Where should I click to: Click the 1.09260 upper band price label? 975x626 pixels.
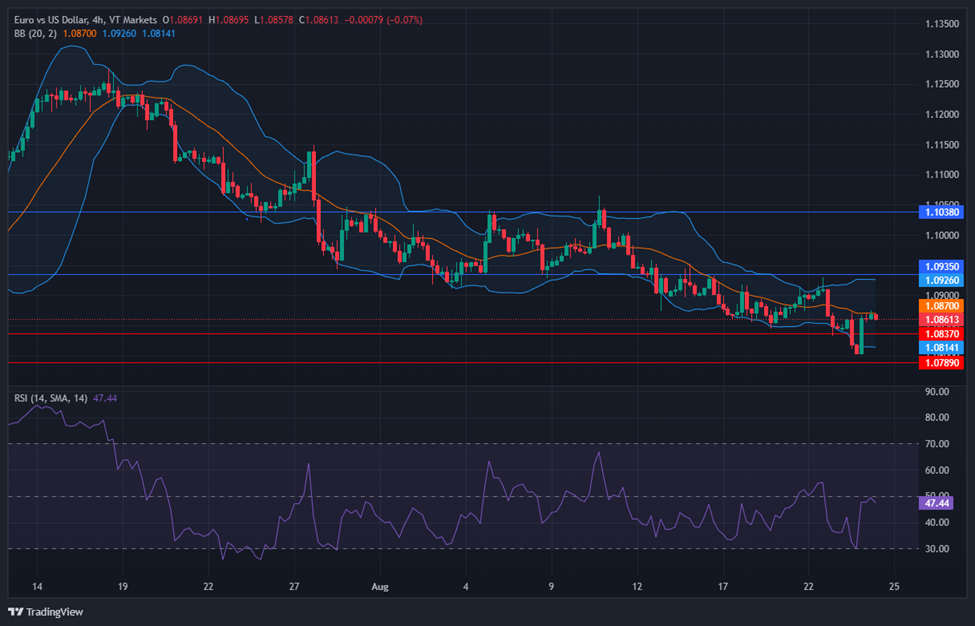pyautogui.click(x=943, y=281)
